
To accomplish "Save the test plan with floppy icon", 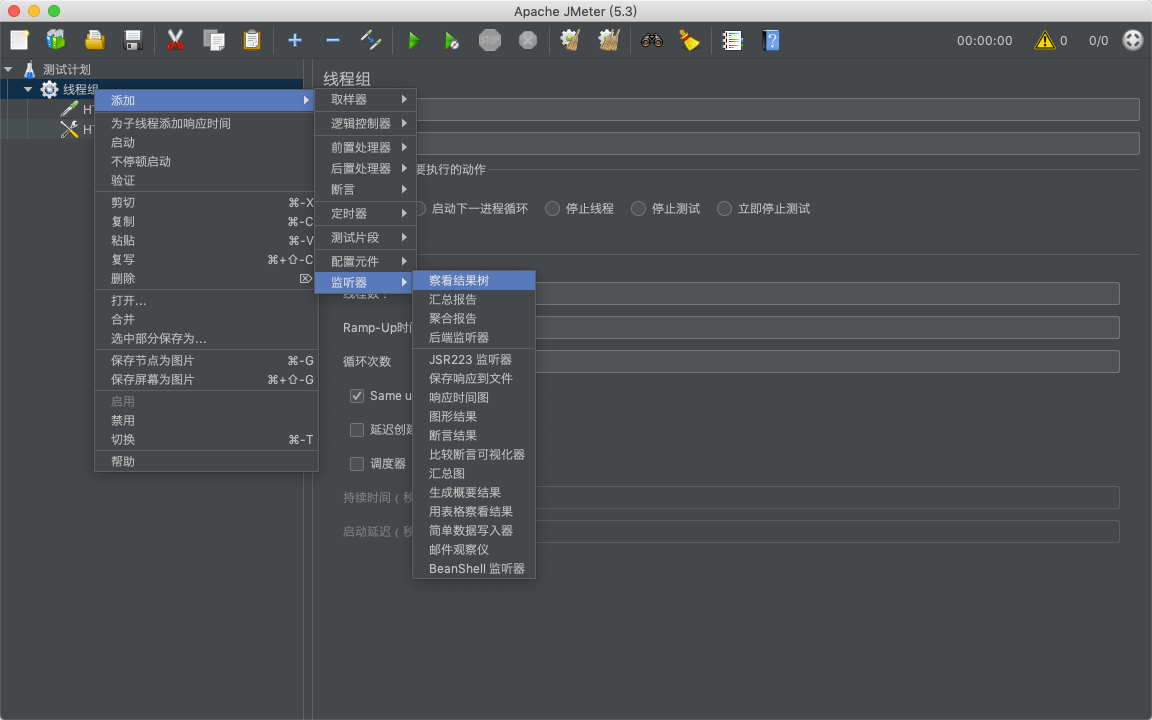I will coord(133,40).
